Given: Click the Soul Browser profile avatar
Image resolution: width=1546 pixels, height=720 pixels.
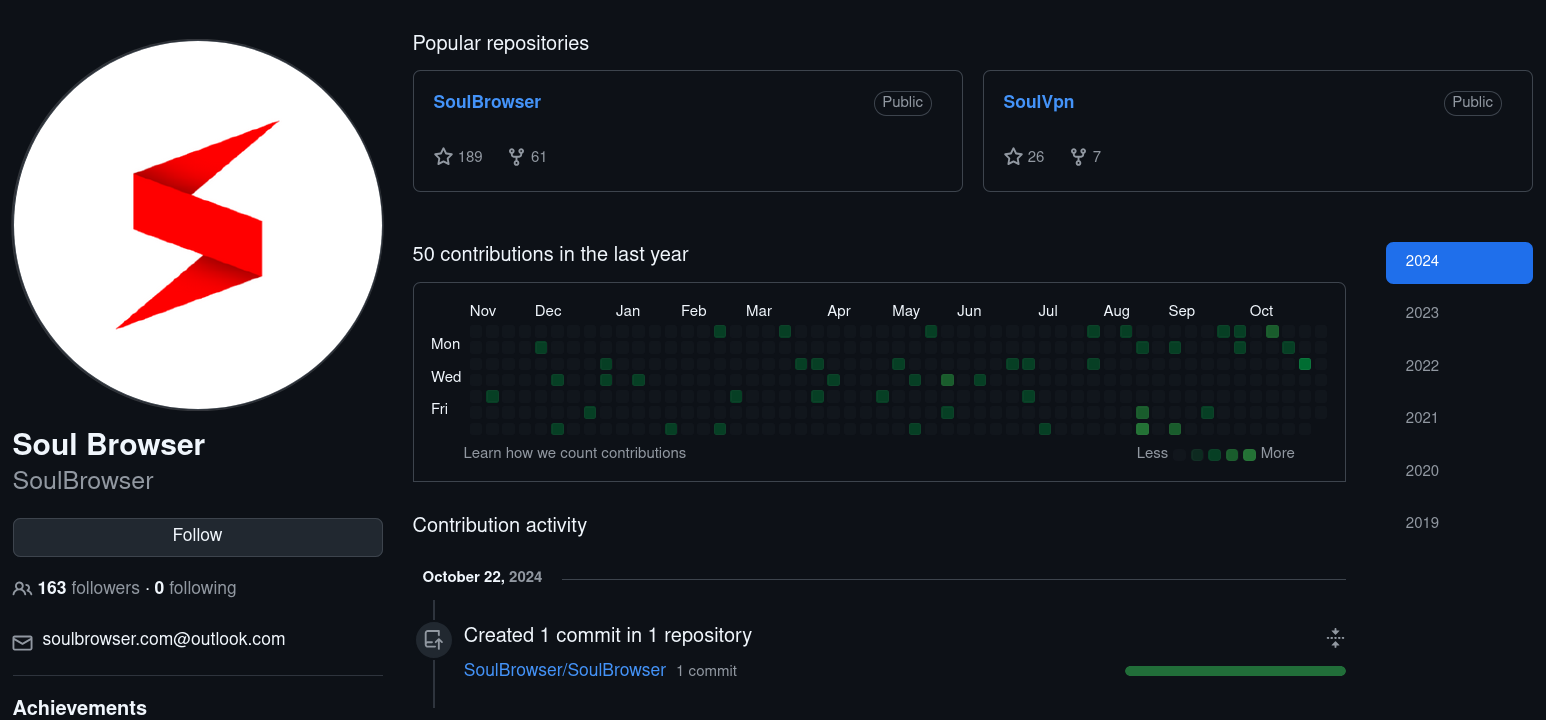Looking at the screenshot, I should (198, 225).
